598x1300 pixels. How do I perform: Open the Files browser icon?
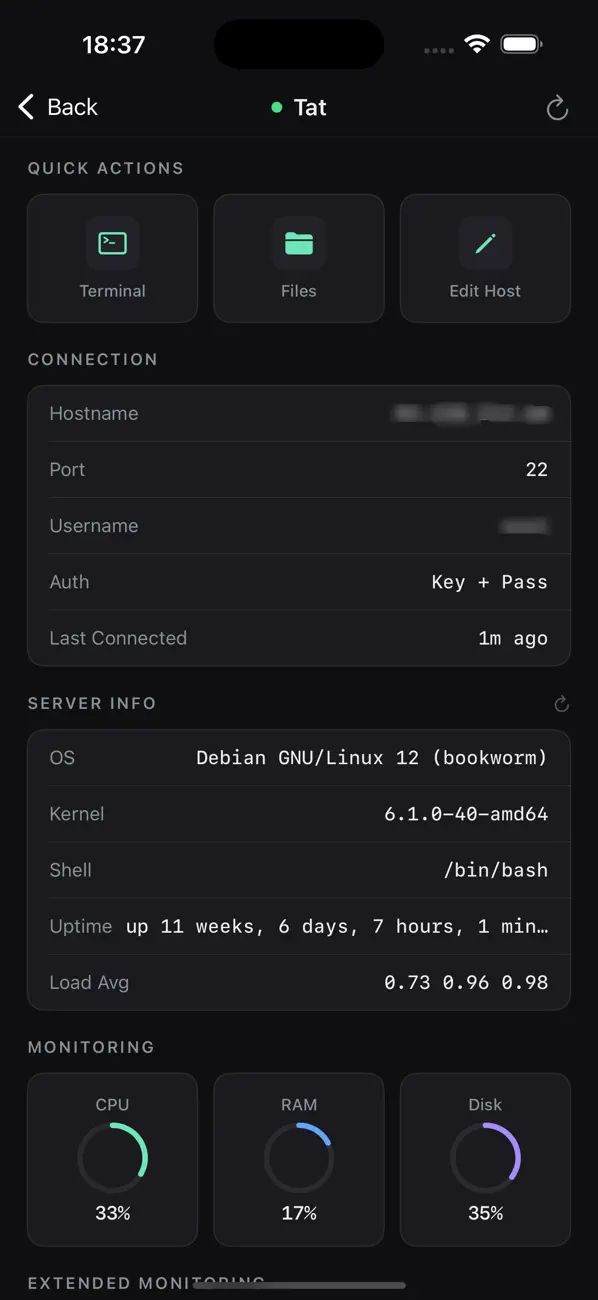[x=298, y=243]
